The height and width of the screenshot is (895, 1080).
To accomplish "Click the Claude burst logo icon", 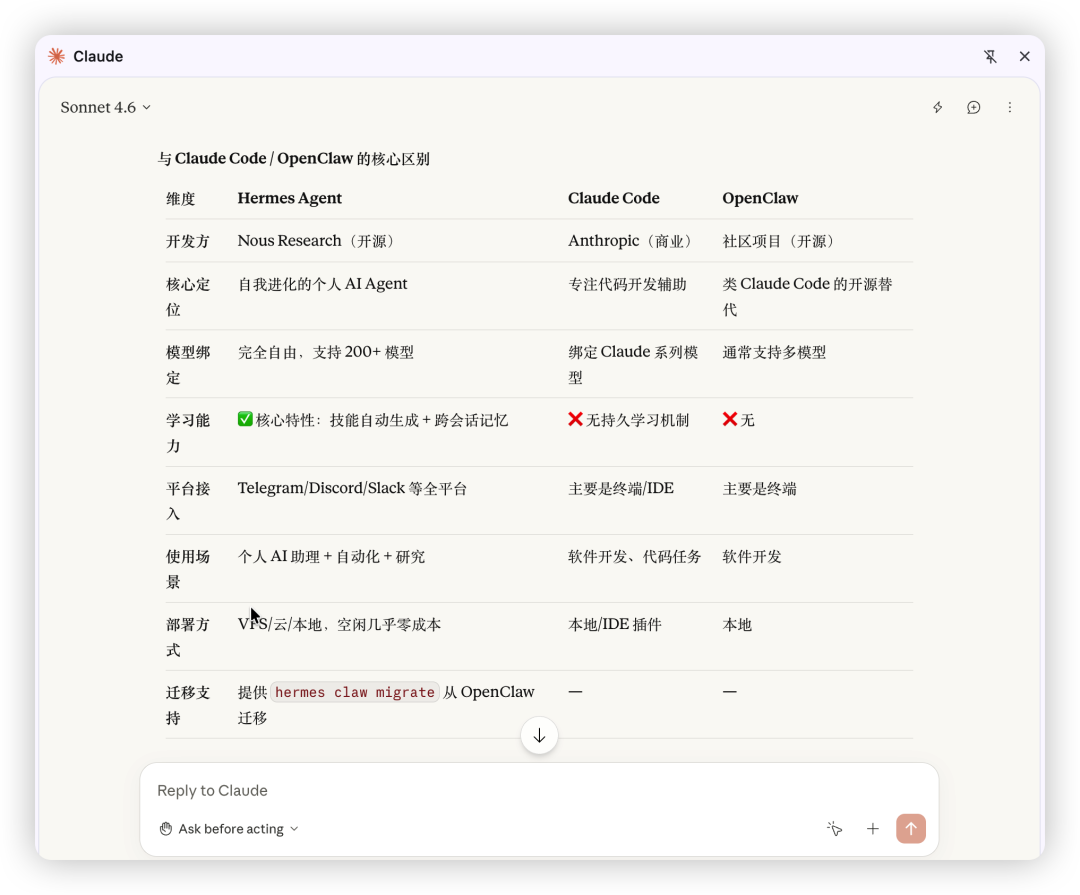I will coord(57,56).
